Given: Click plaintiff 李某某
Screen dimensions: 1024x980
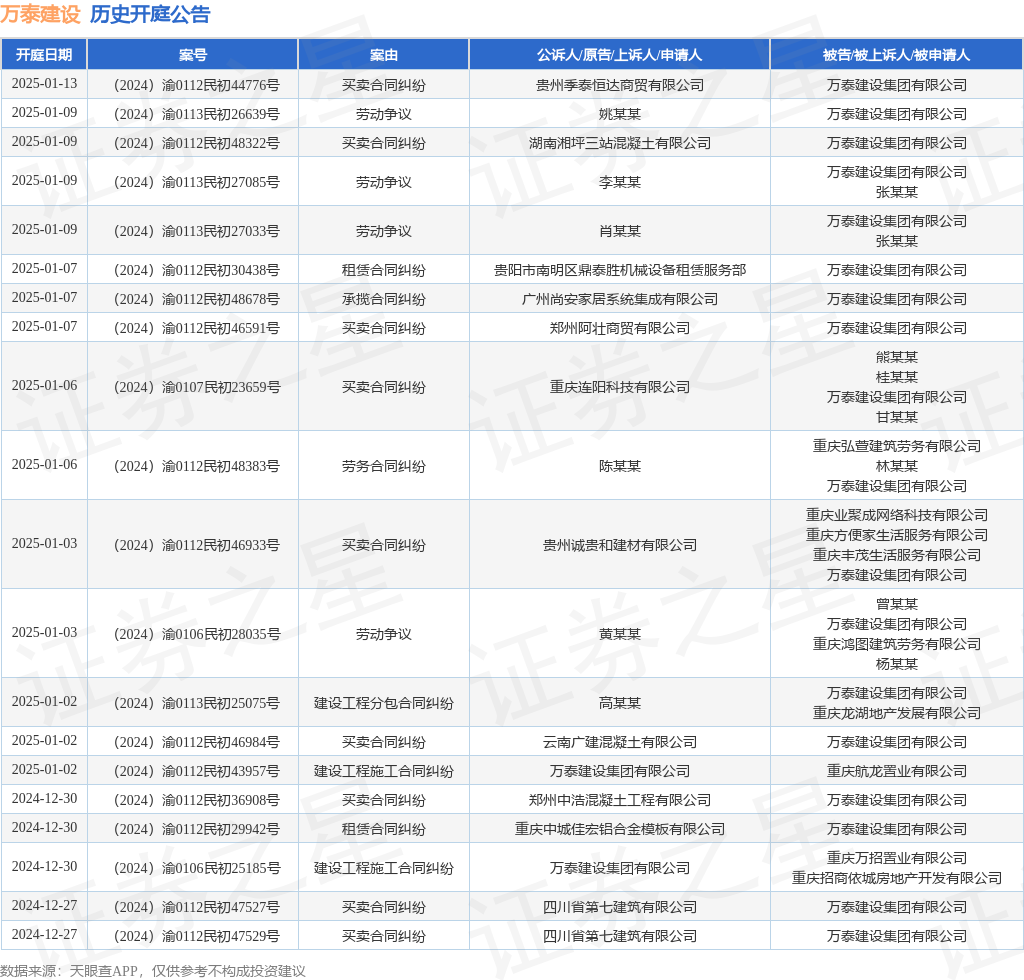Looking at the screenshot, I should tap(620, 182).
